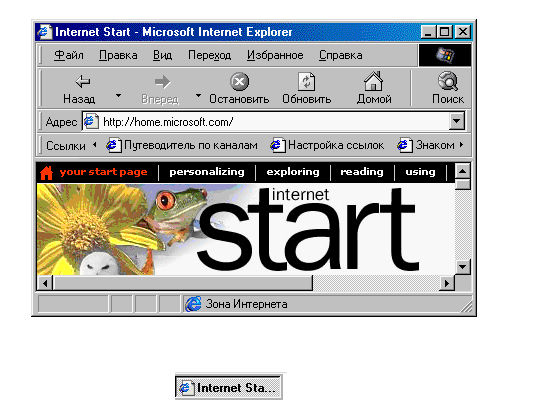Open the Правка menu
The image size is (540, 400).
coord(118,55)
